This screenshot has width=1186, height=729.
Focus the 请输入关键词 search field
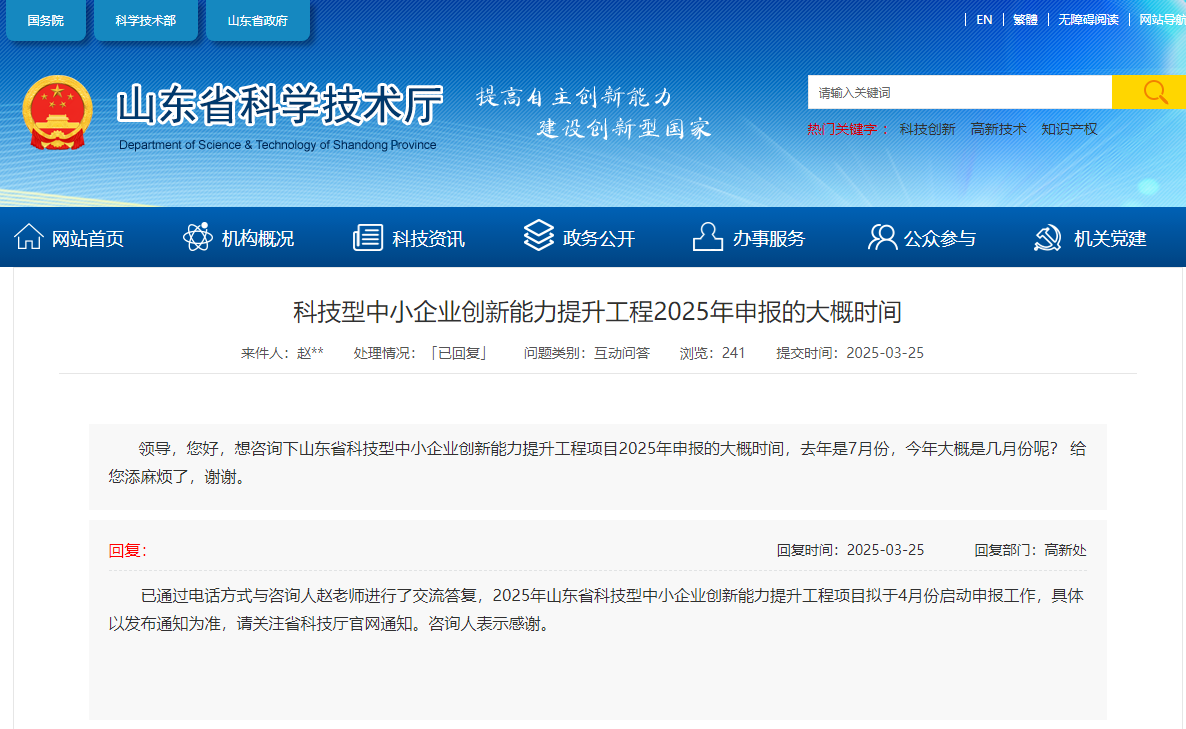pyautogui.click(x=959, y=92)
